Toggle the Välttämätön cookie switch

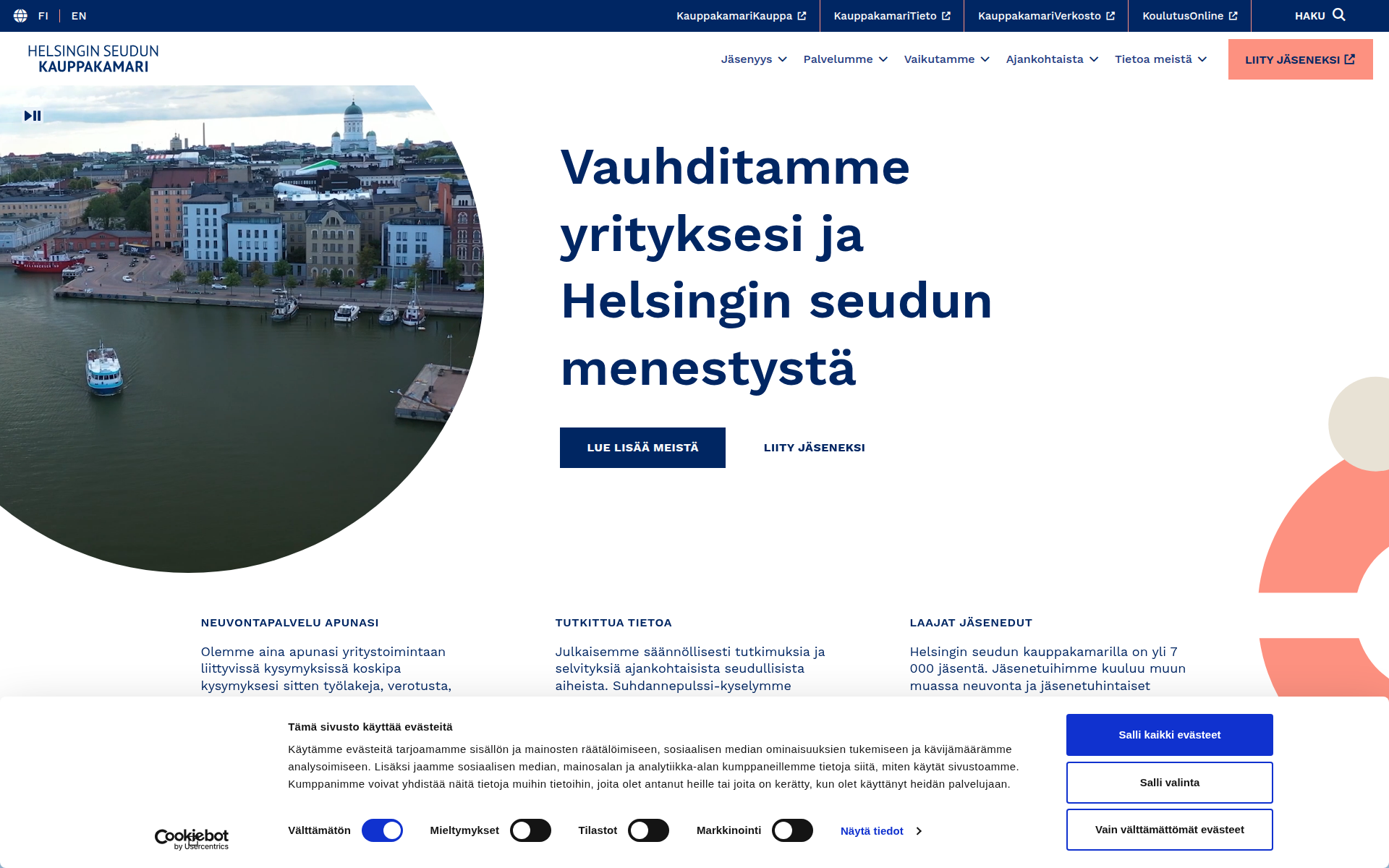pyautogui.click(x=382, y=830)
